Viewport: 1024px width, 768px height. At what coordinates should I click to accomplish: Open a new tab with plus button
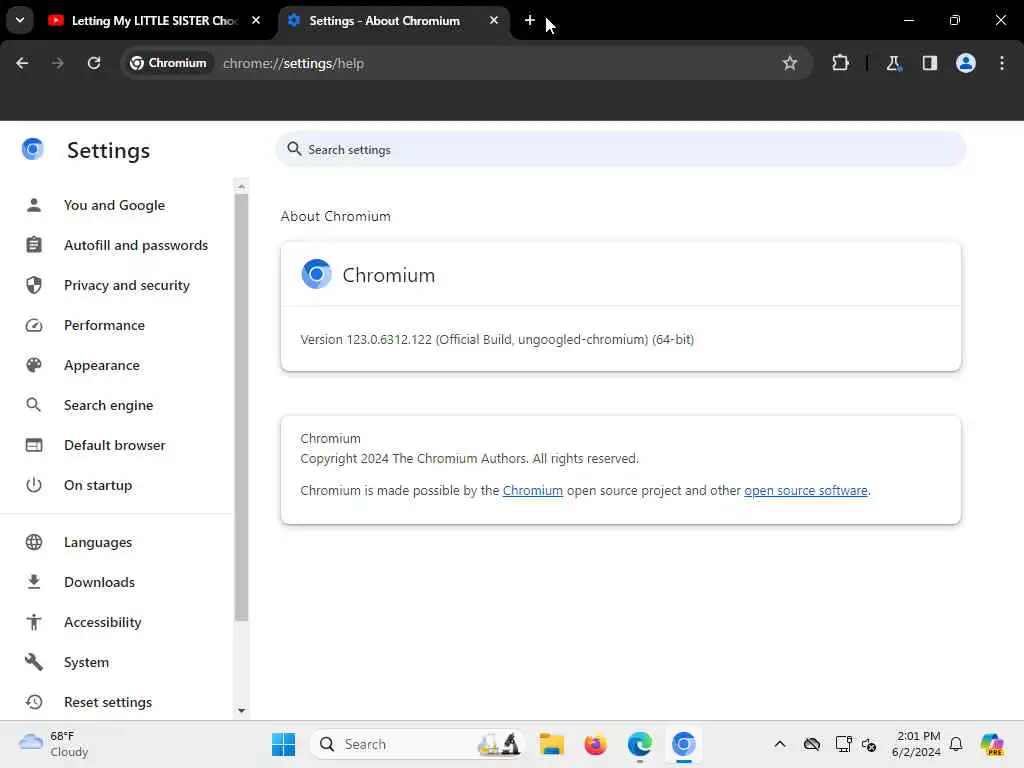point(530,20)
